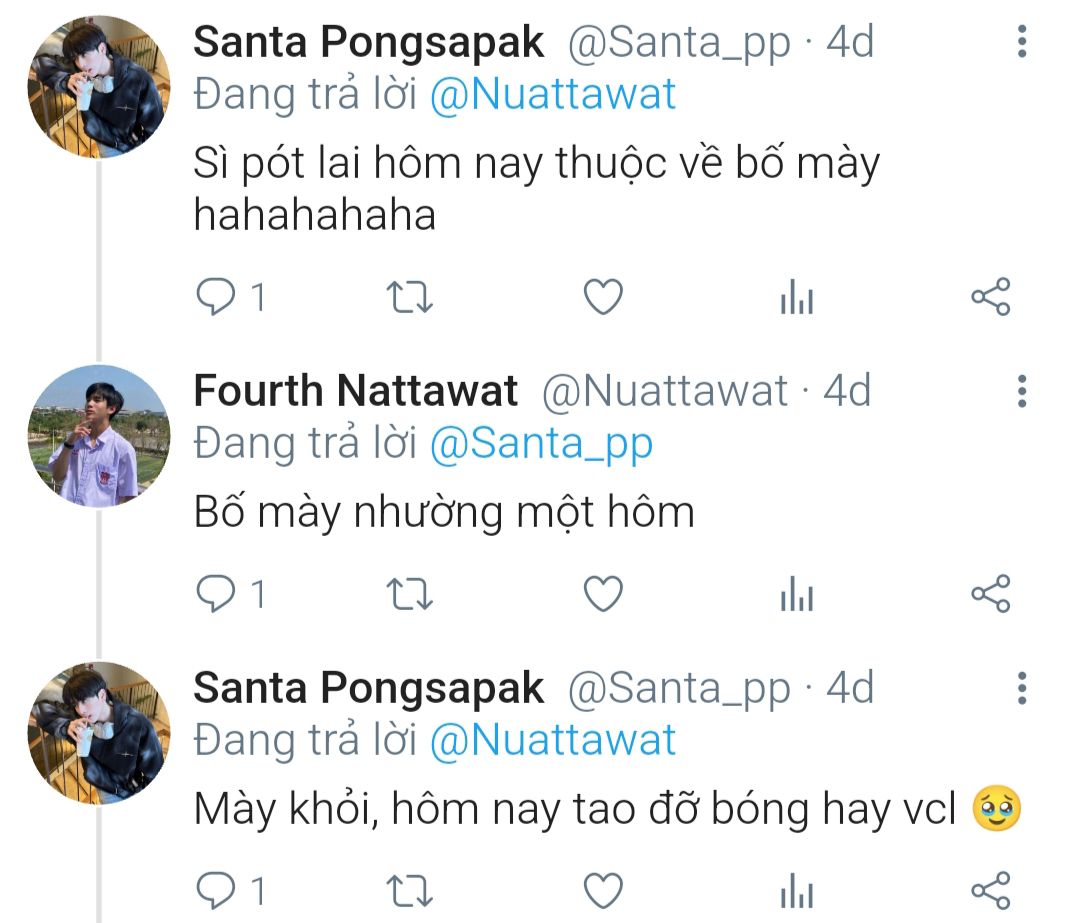Like 'Bố mày nhường một hôm' tweet

(x=603, y=595)
